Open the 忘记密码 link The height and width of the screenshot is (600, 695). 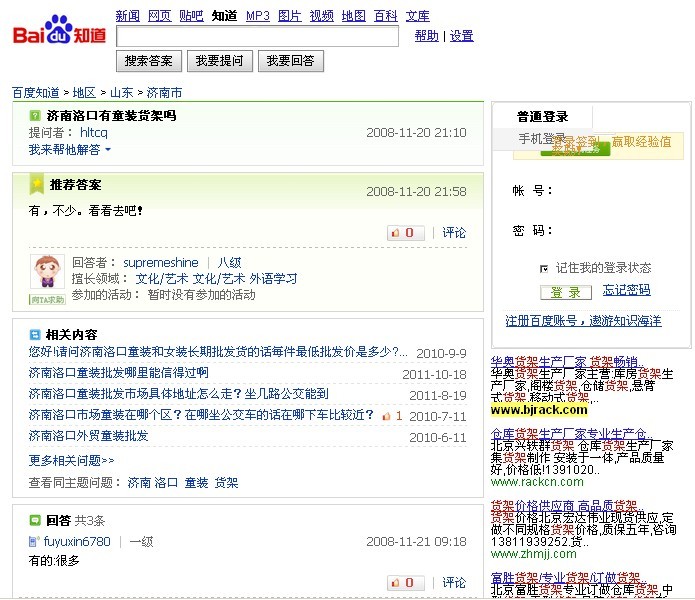pos(626,291)
